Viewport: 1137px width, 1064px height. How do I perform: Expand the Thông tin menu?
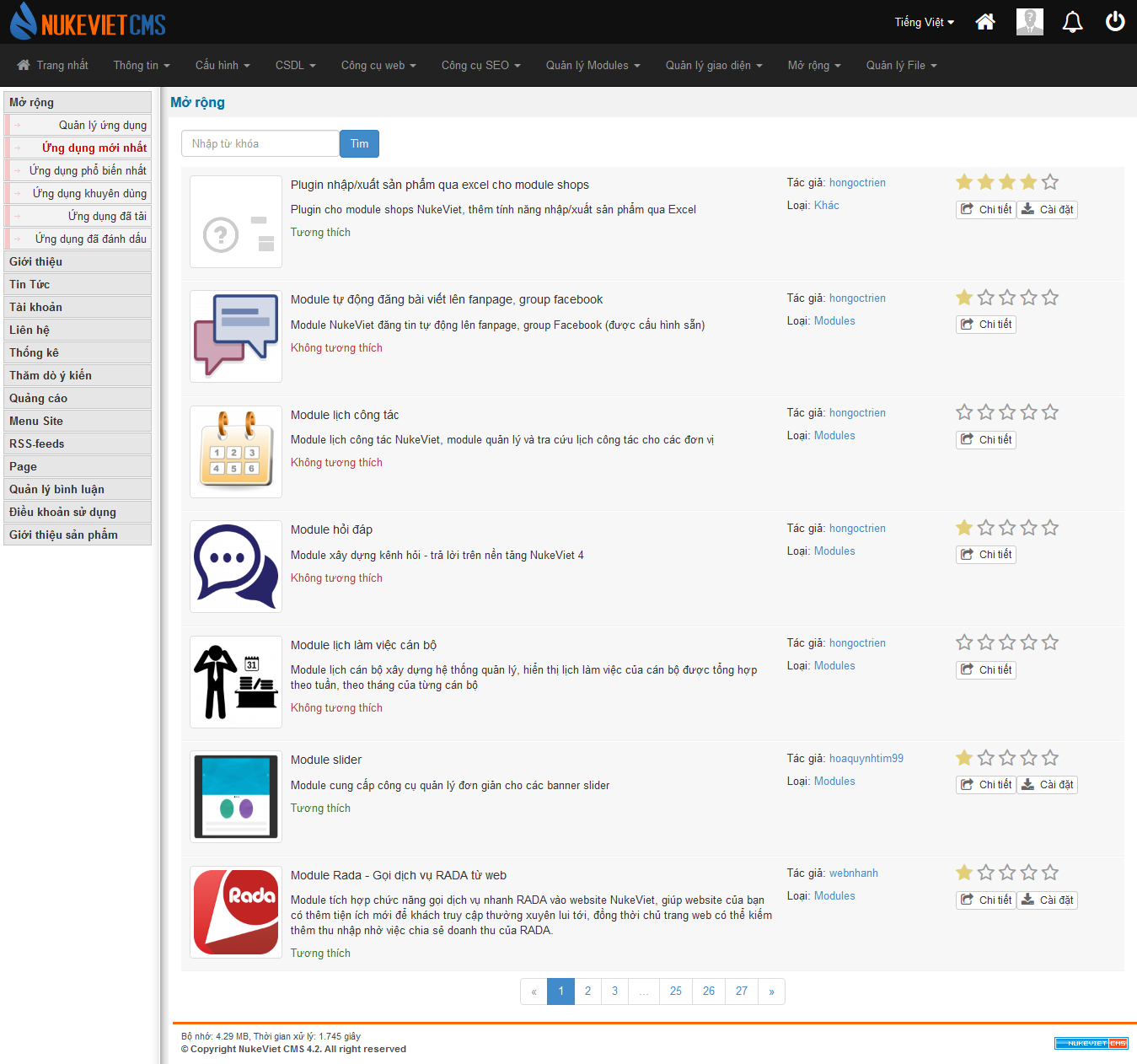[142, 65]
